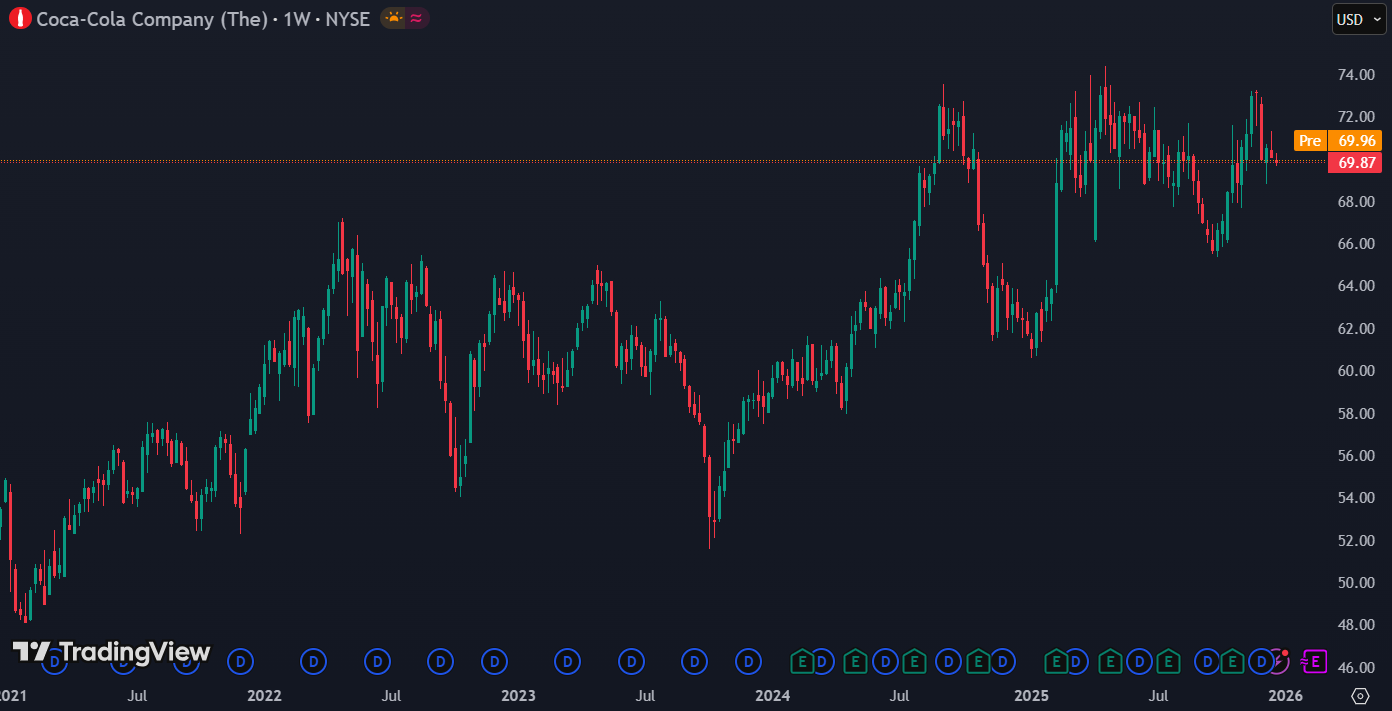1392x711 pixels.
Task: Click the 74.00 price axis label
Action: pos(1355,75)
